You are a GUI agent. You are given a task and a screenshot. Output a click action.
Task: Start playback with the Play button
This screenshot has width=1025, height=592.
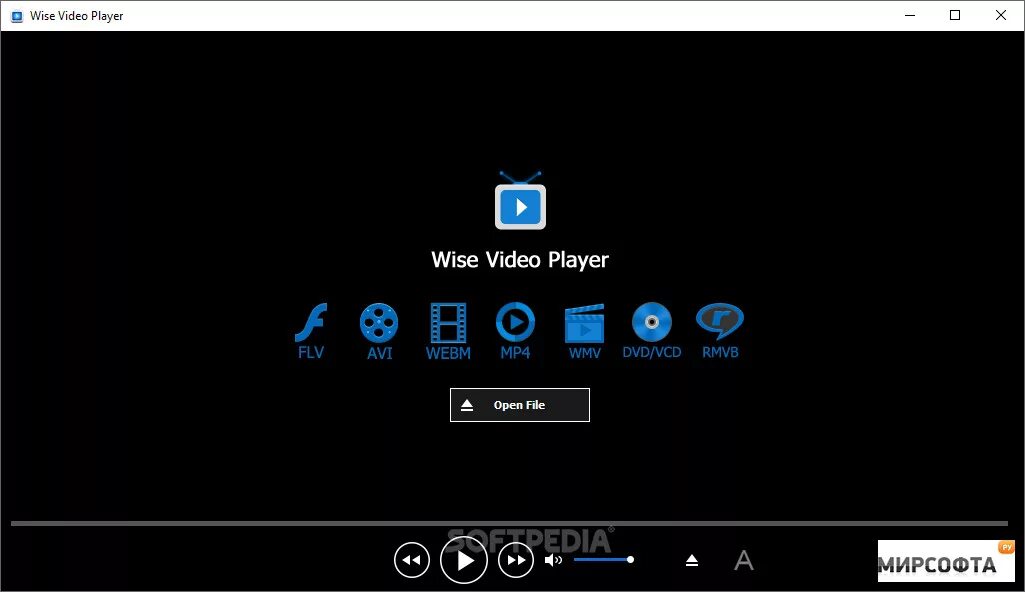click(464, 560)
